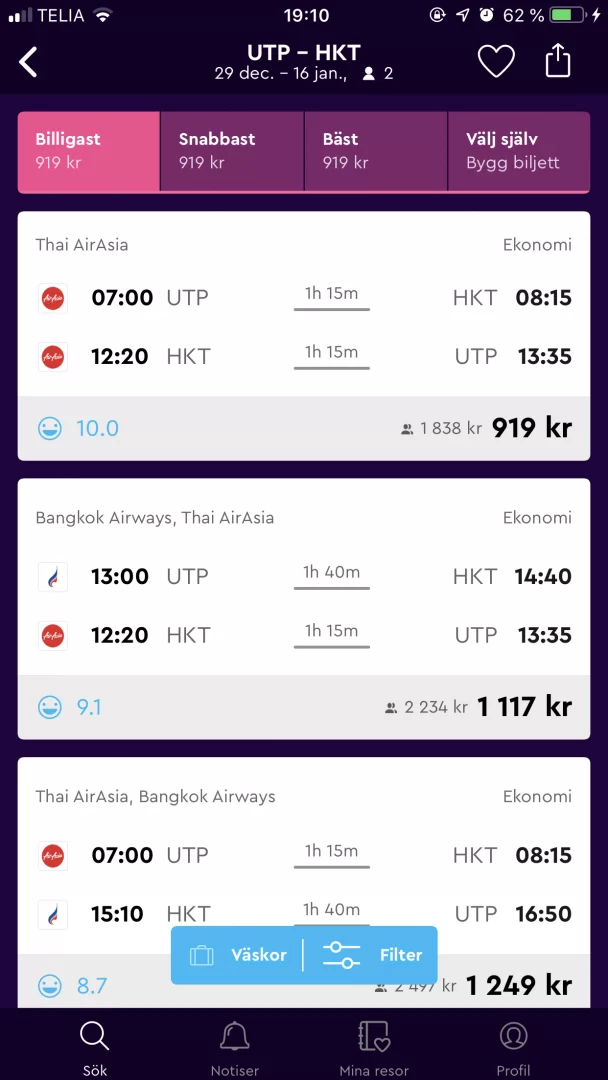Image resolution: width=608 pixels, height=1080 pixels.
Task: Switch to the Bäst tab
Action: tap(375, 151)
